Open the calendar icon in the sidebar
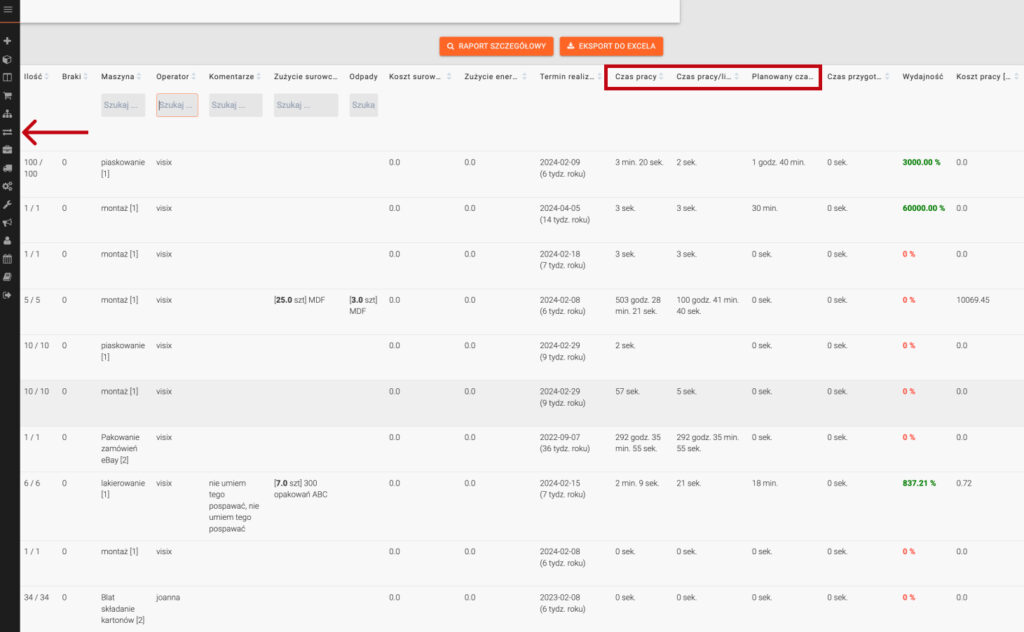 point(8,258)
